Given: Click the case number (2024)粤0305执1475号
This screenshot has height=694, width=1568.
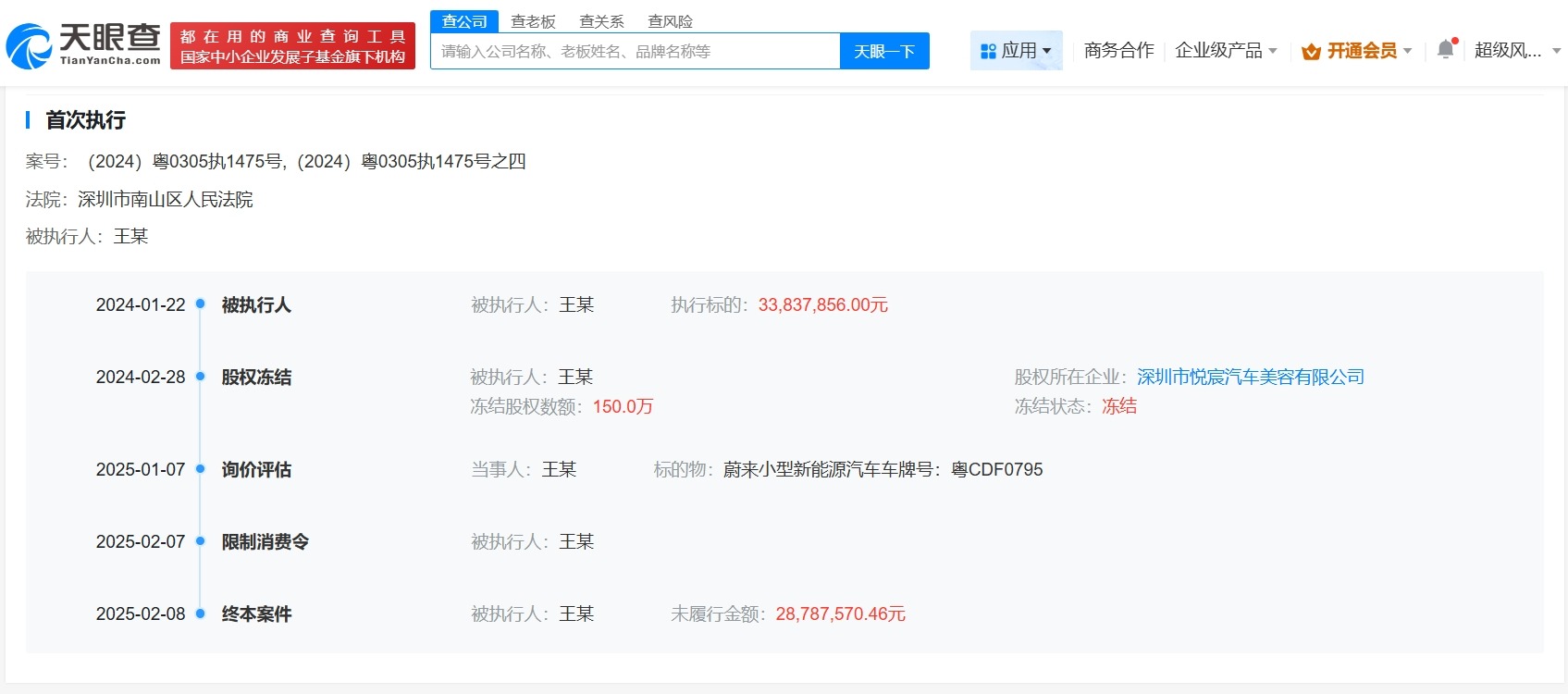Looking at the screenshot, I should click(183, 161).
